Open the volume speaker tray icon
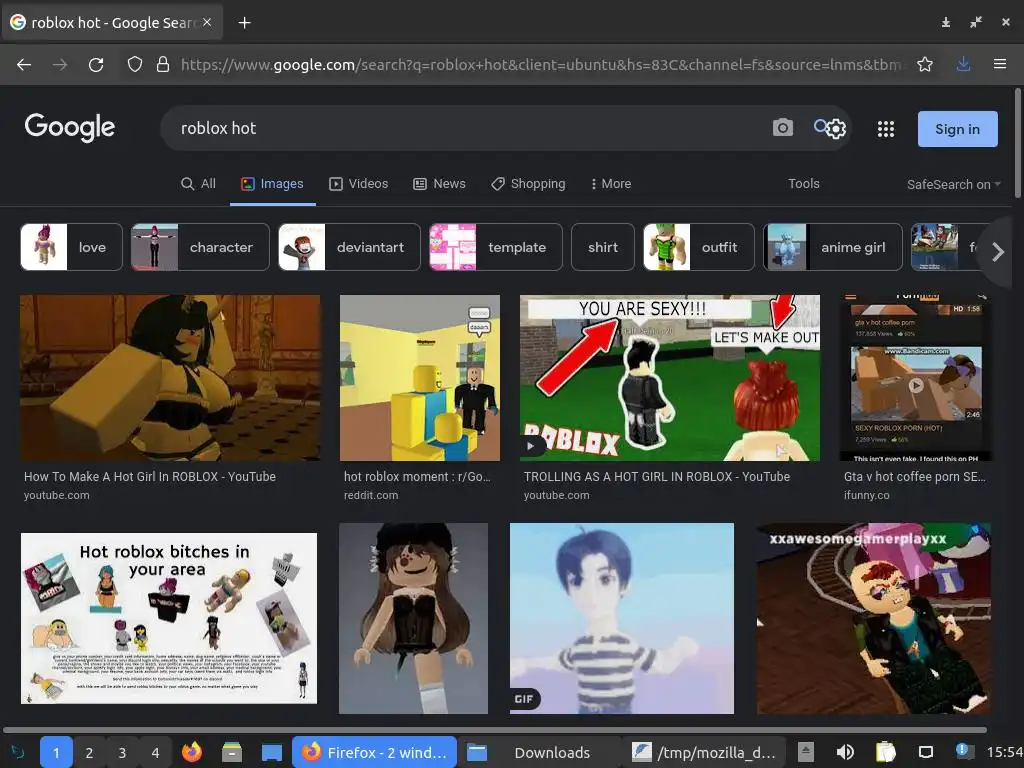 point(845,752)
